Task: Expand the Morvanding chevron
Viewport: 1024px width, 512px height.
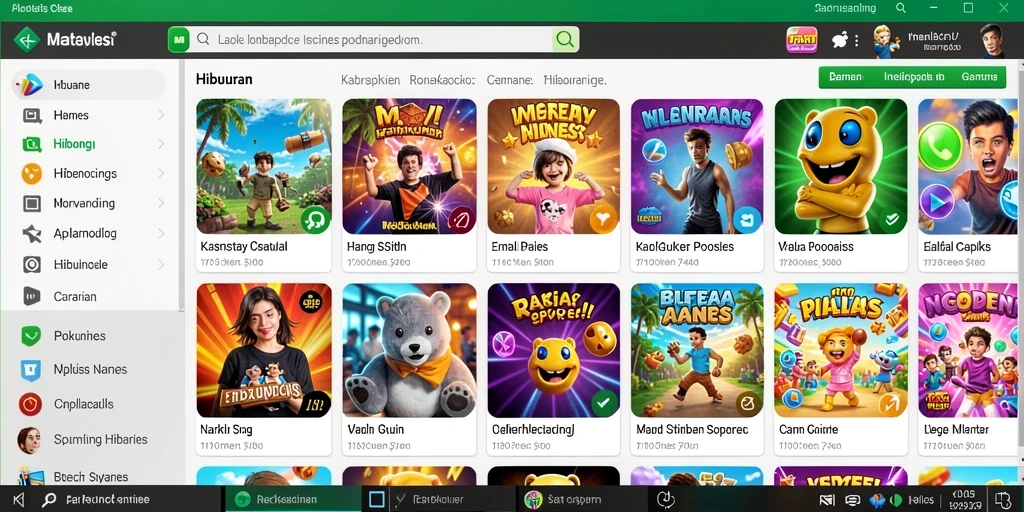Action: [161, 203]
